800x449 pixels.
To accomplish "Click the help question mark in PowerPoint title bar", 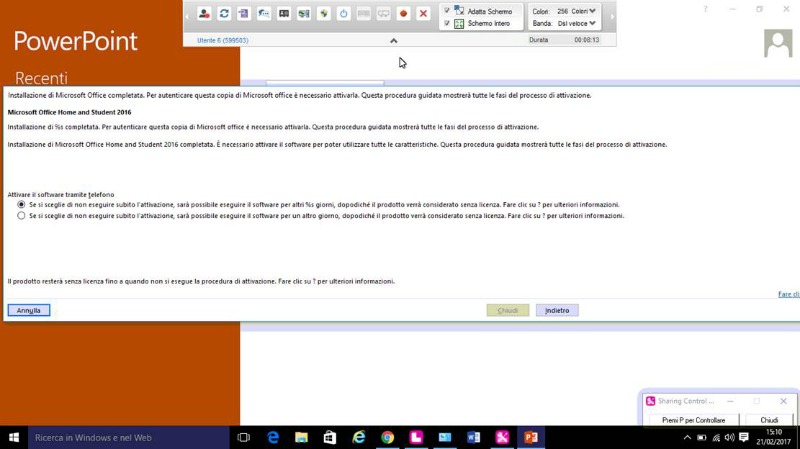I will pyautogui.click(x=706, y=9).
